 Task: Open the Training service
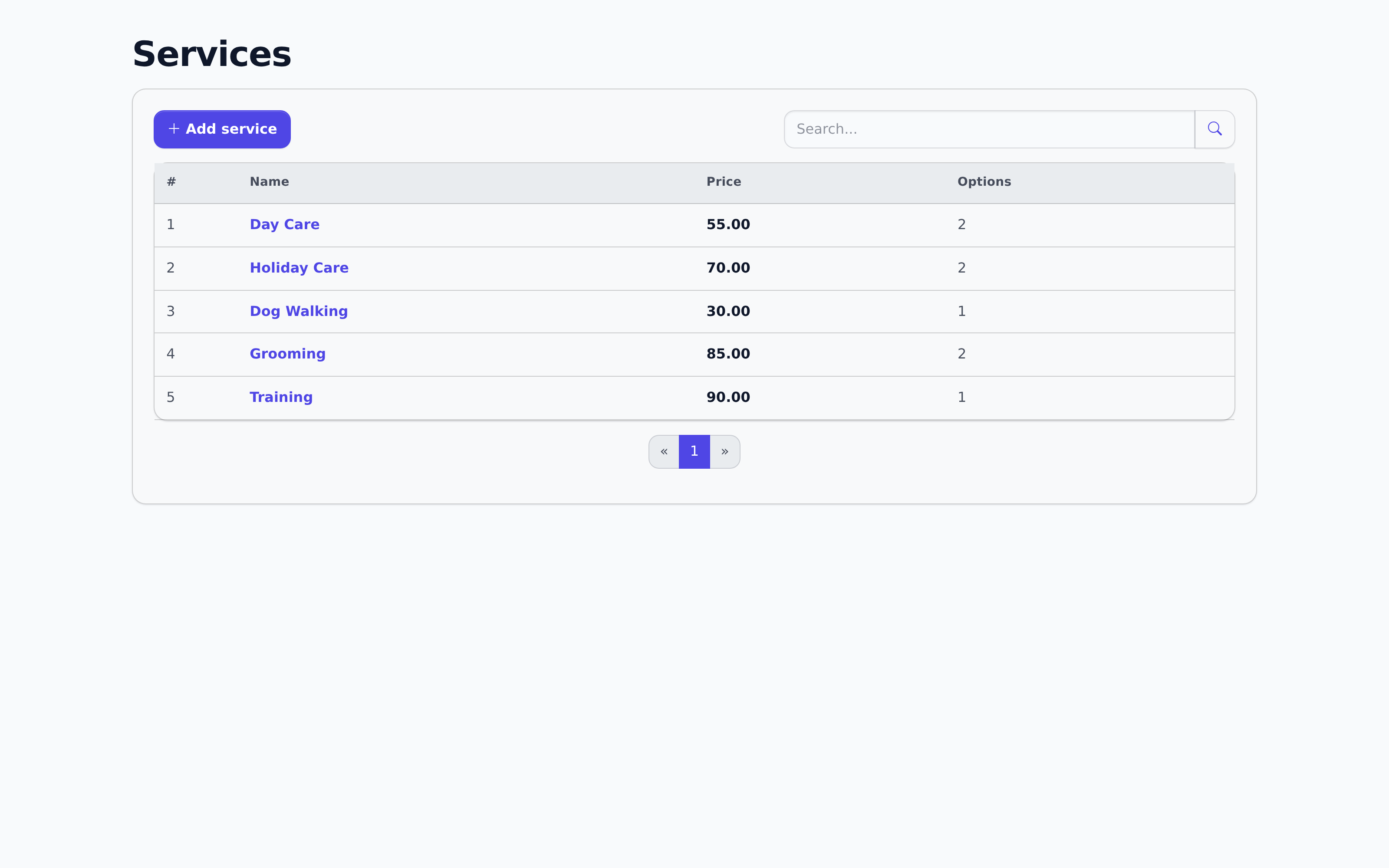point(281,397)
